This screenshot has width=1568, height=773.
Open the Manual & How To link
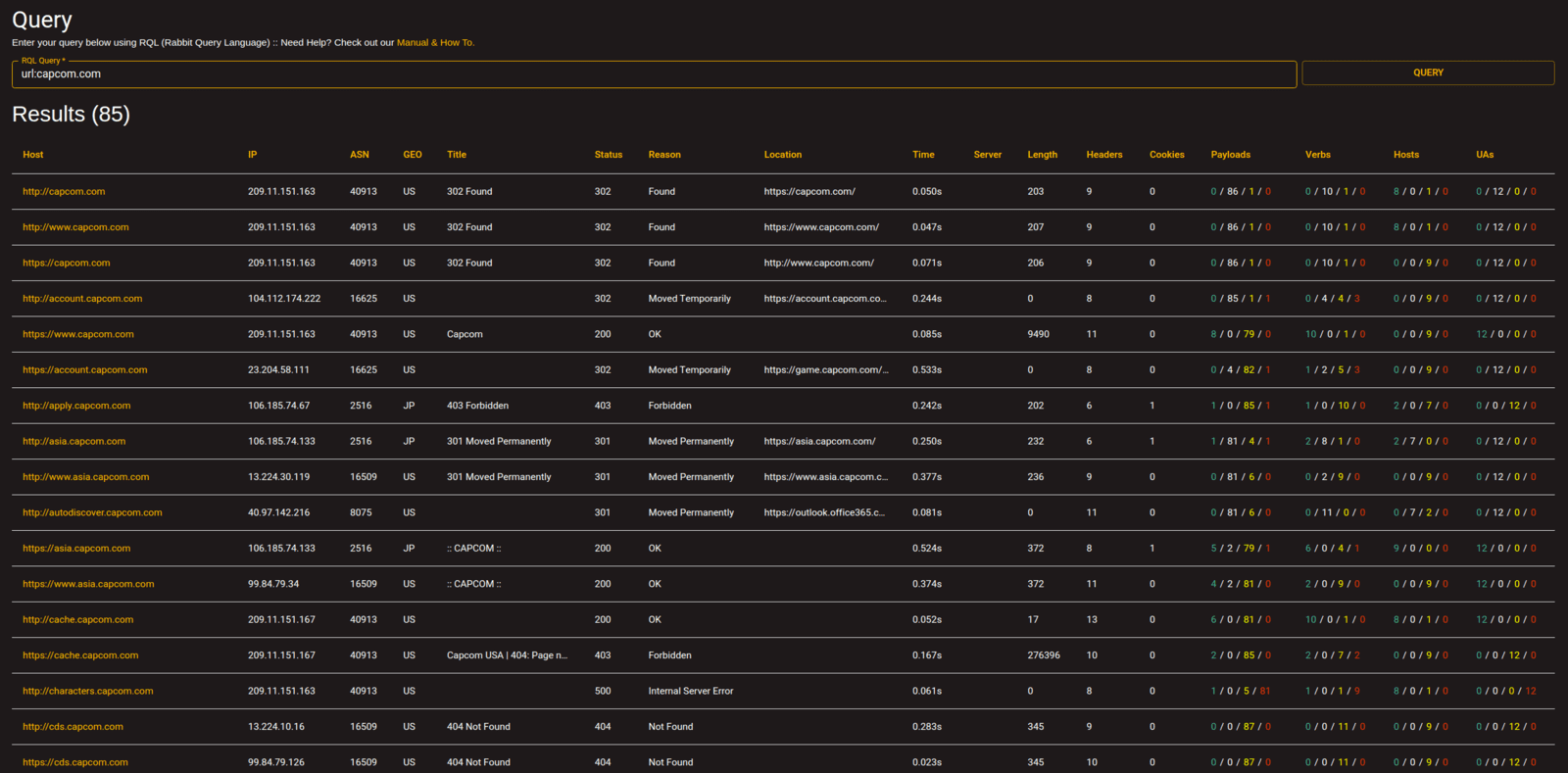coord(435,42)
